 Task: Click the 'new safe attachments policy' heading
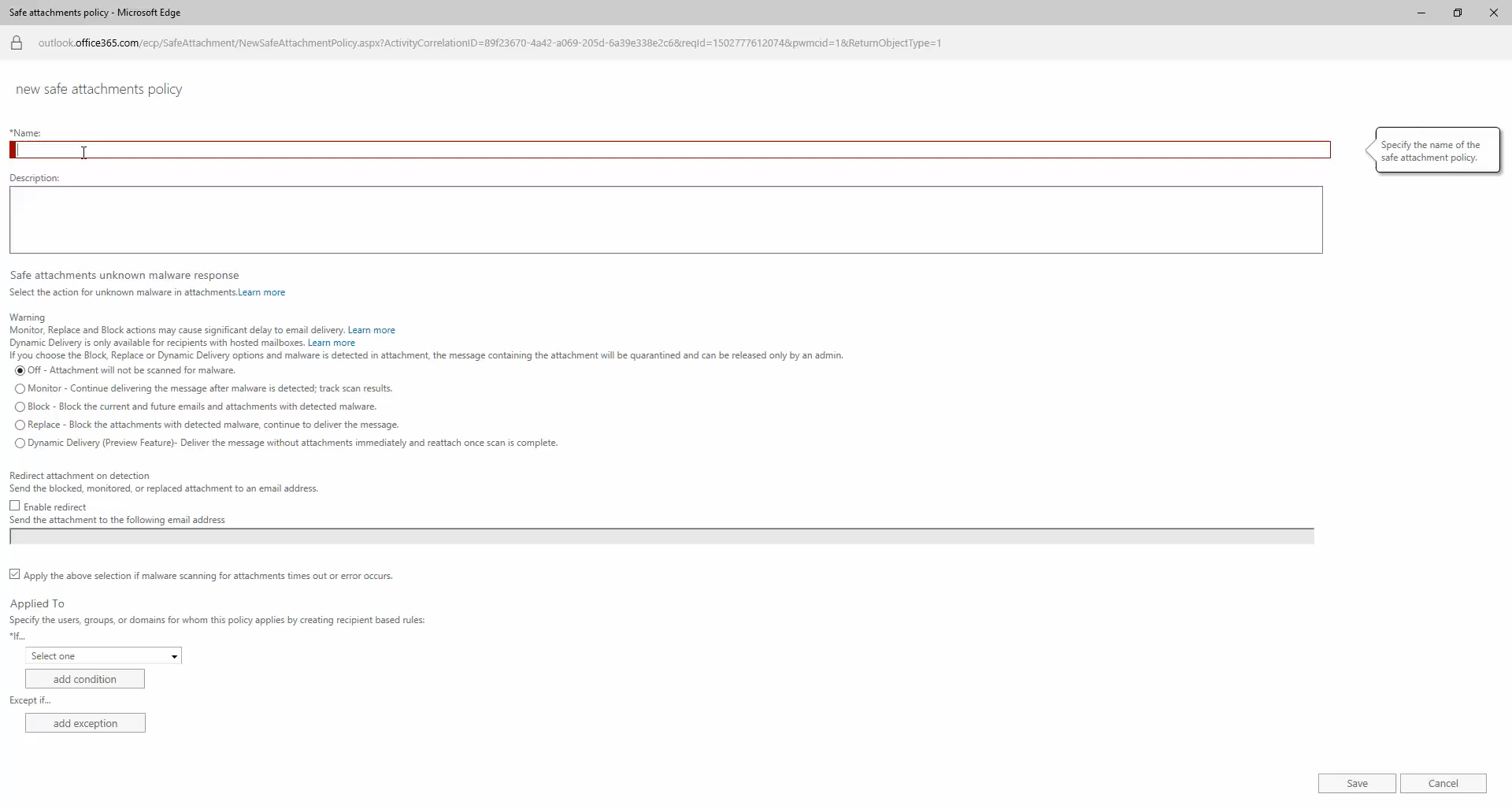[99, 89]
